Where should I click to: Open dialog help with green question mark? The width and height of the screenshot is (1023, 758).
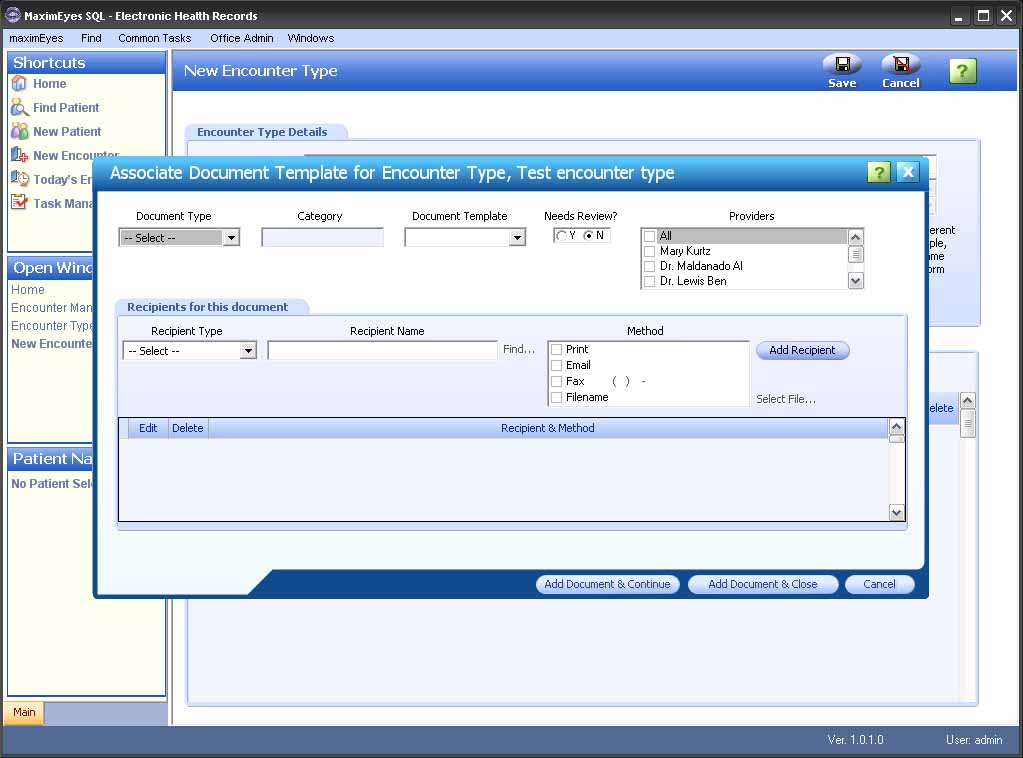coord(879,172)
